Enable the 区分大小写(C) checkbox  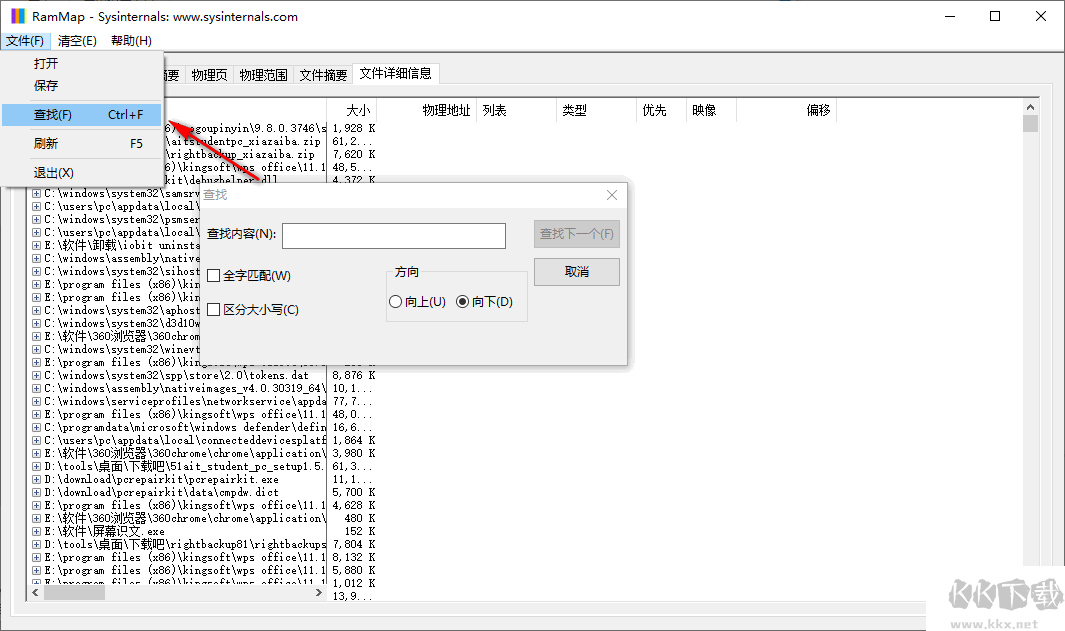[x=214, y=309]
